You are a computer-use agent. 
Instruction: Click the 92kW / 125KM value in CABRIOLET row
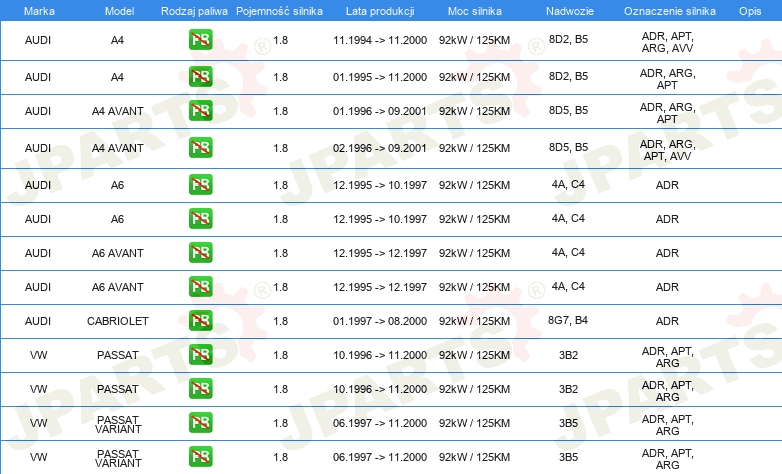[x=474, y=321]
